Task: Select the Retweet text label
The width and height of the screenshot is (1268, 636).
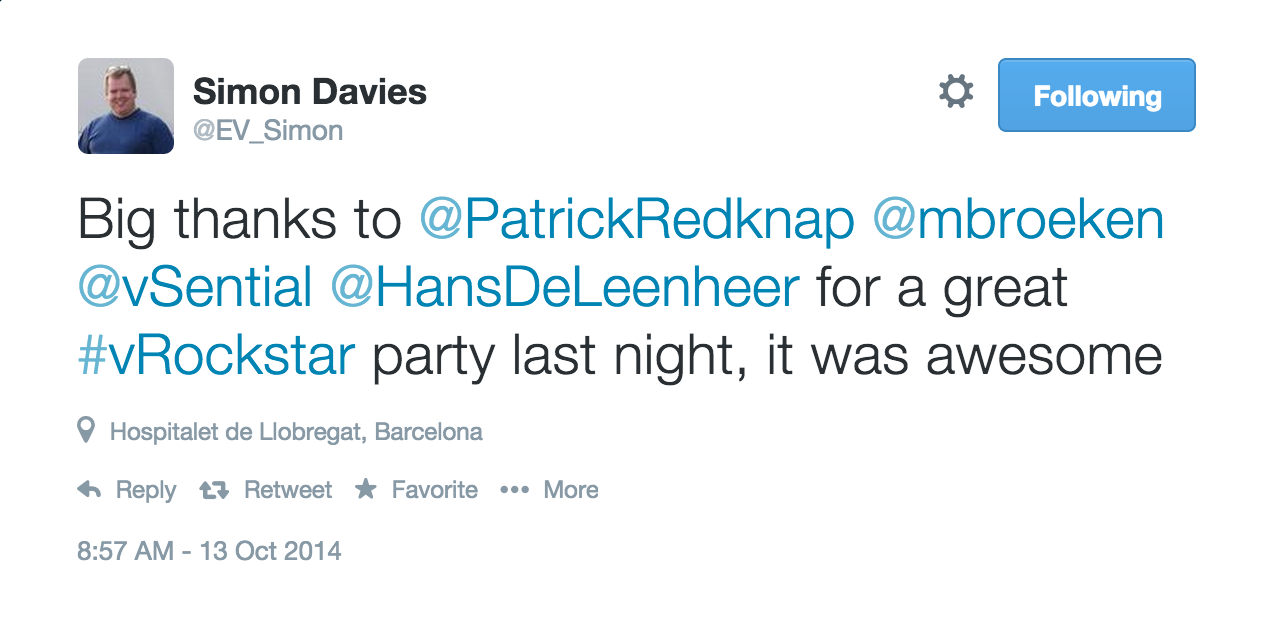Action: coord(288,490)
